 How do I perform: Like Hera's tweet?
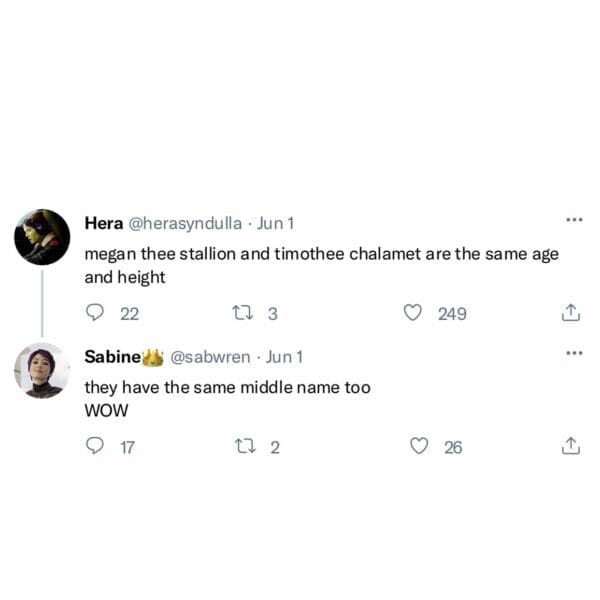pos(412,313)
